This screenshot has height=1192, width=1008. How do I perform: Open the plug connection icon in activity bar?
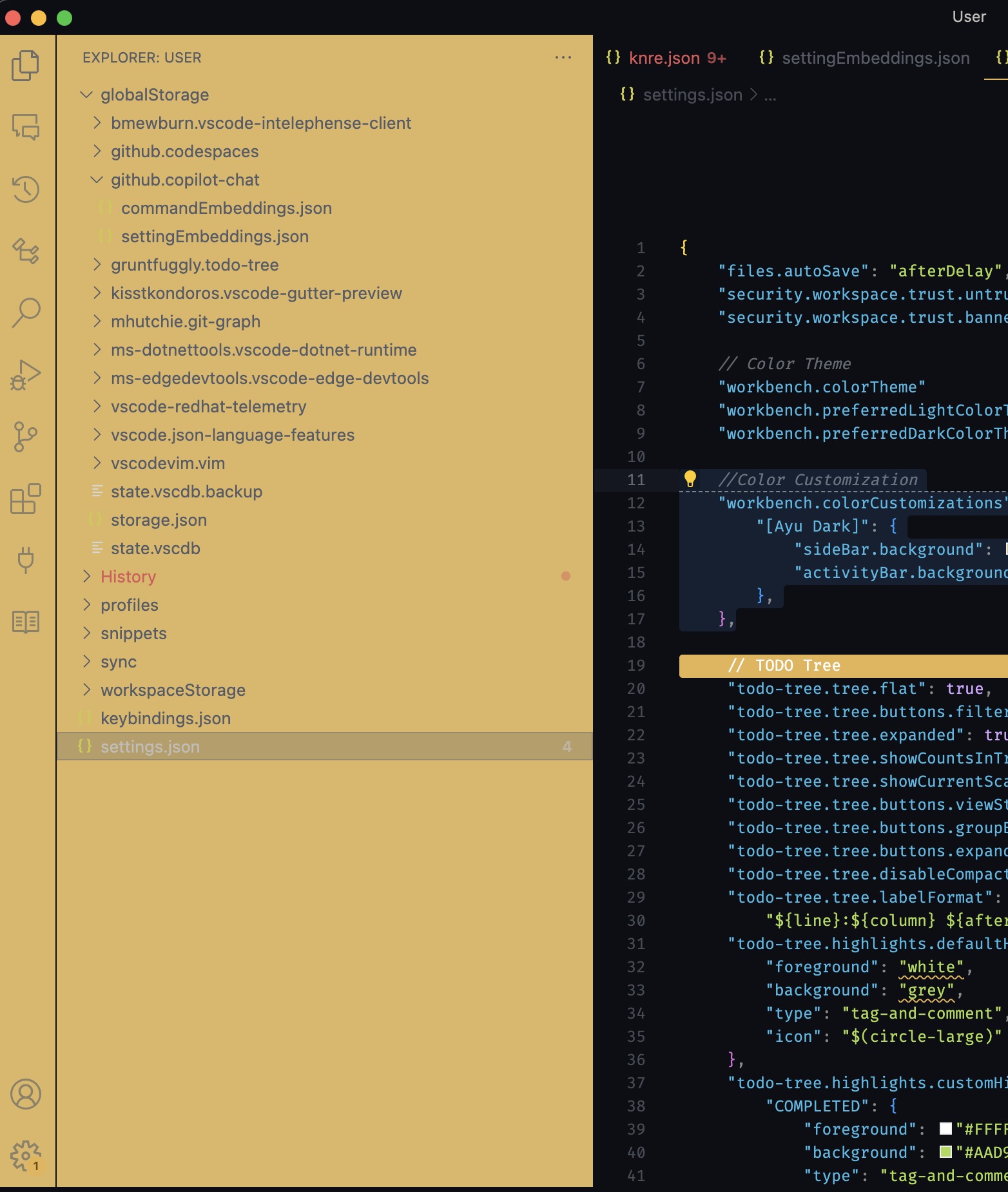26,561
